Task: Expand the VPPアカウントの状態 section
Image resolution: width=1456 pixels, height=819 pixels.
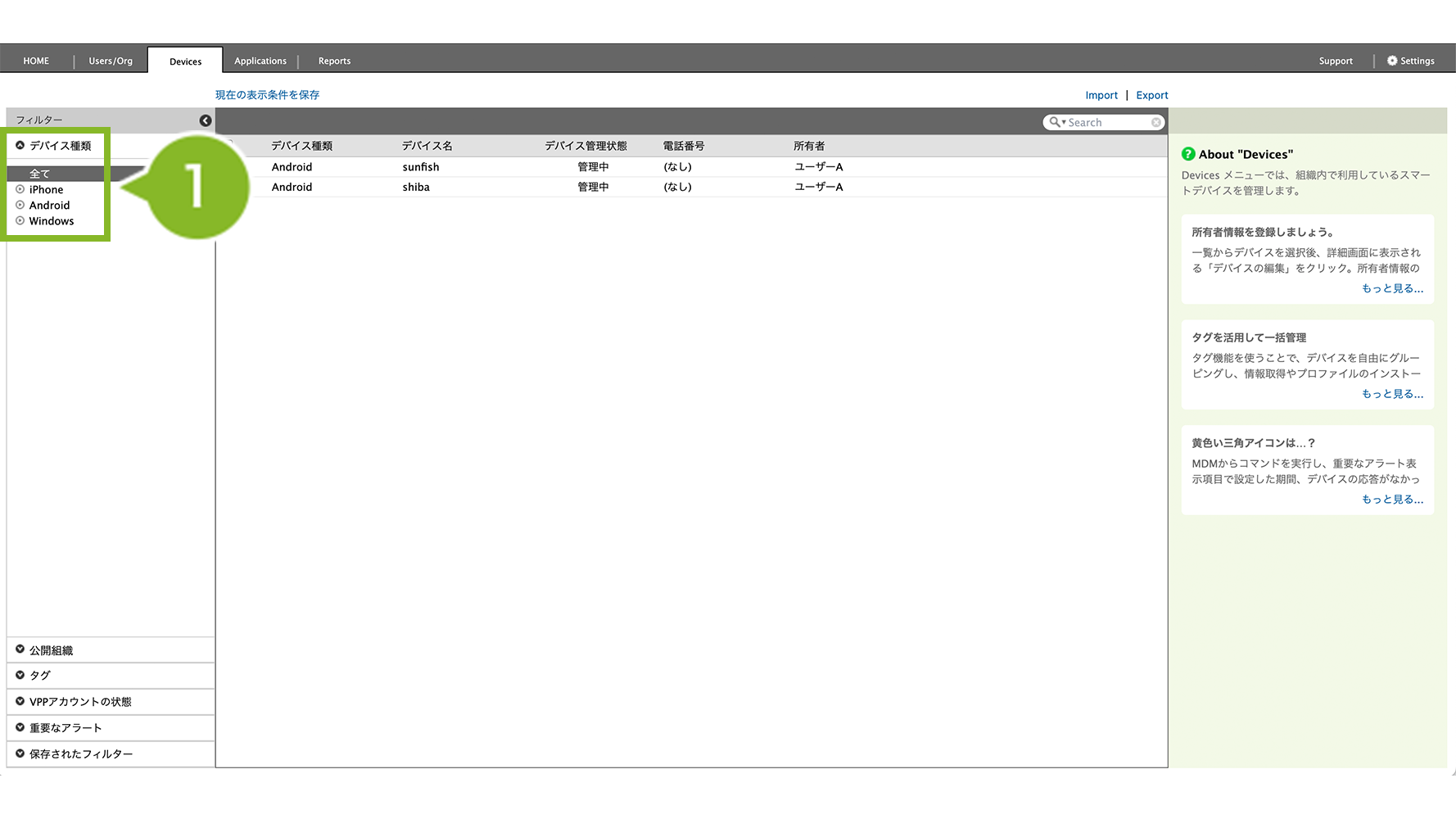Action: pos(20,701)
